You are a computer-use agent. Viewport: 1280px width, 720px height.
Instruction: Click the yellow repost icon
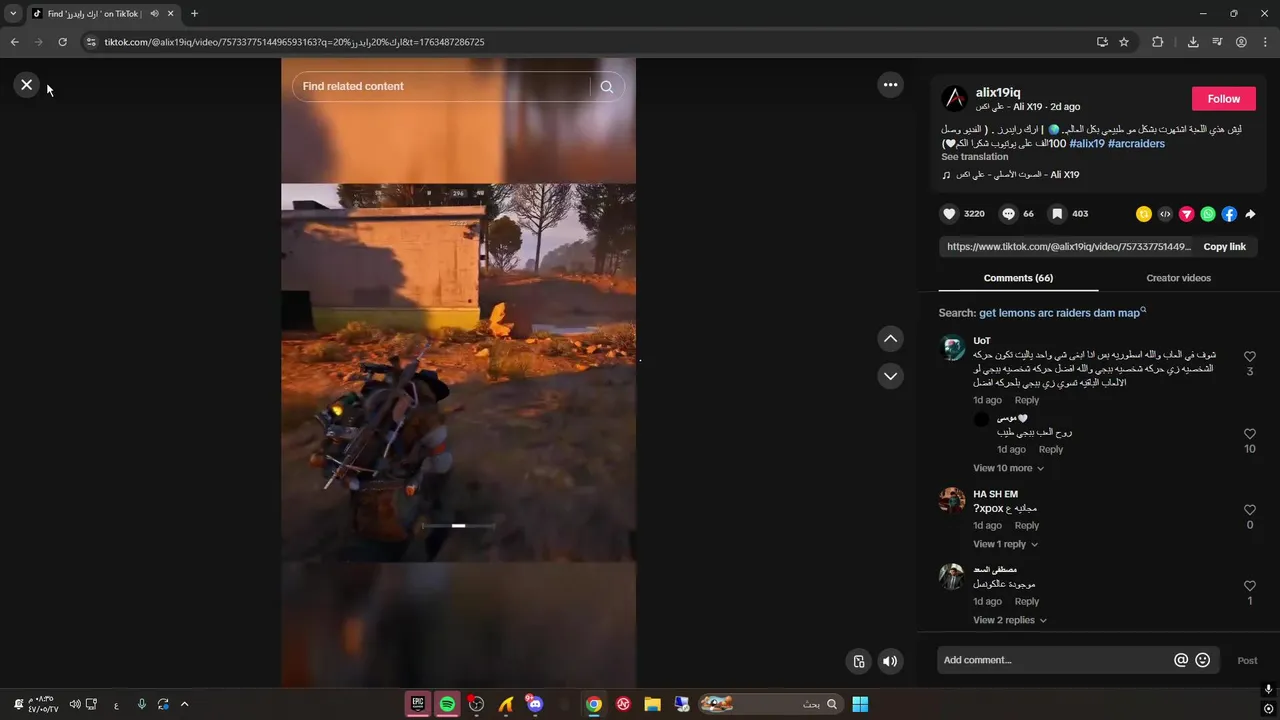[x=1144, y=214]
